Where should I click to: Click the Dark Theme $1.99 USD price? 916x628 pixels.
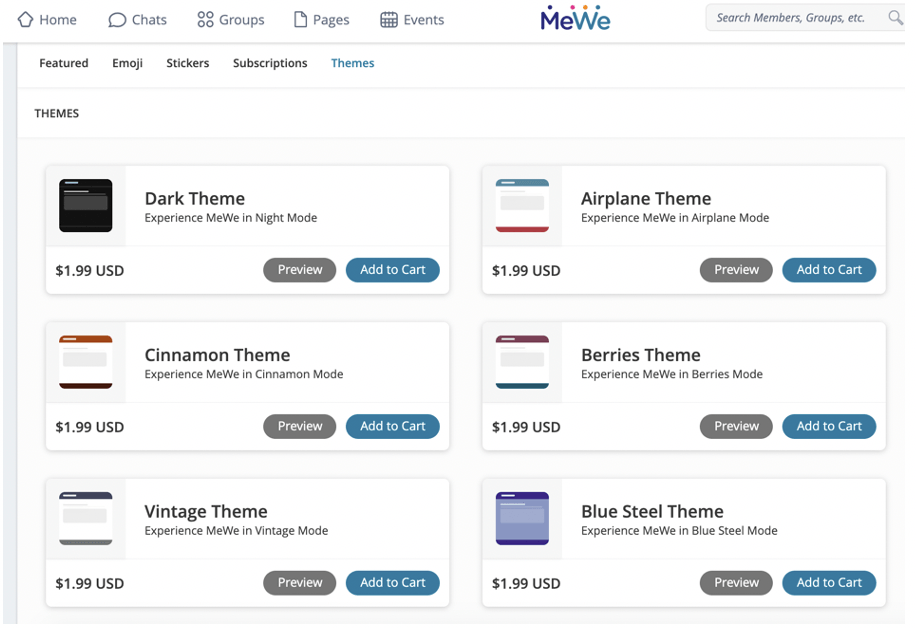[89, 271]
